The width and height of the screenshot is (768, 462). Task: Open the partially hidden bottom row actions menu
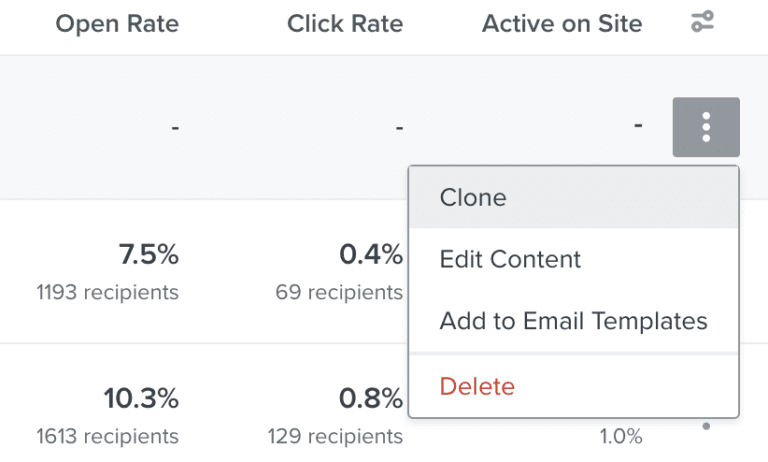click(x=706, y=426)
